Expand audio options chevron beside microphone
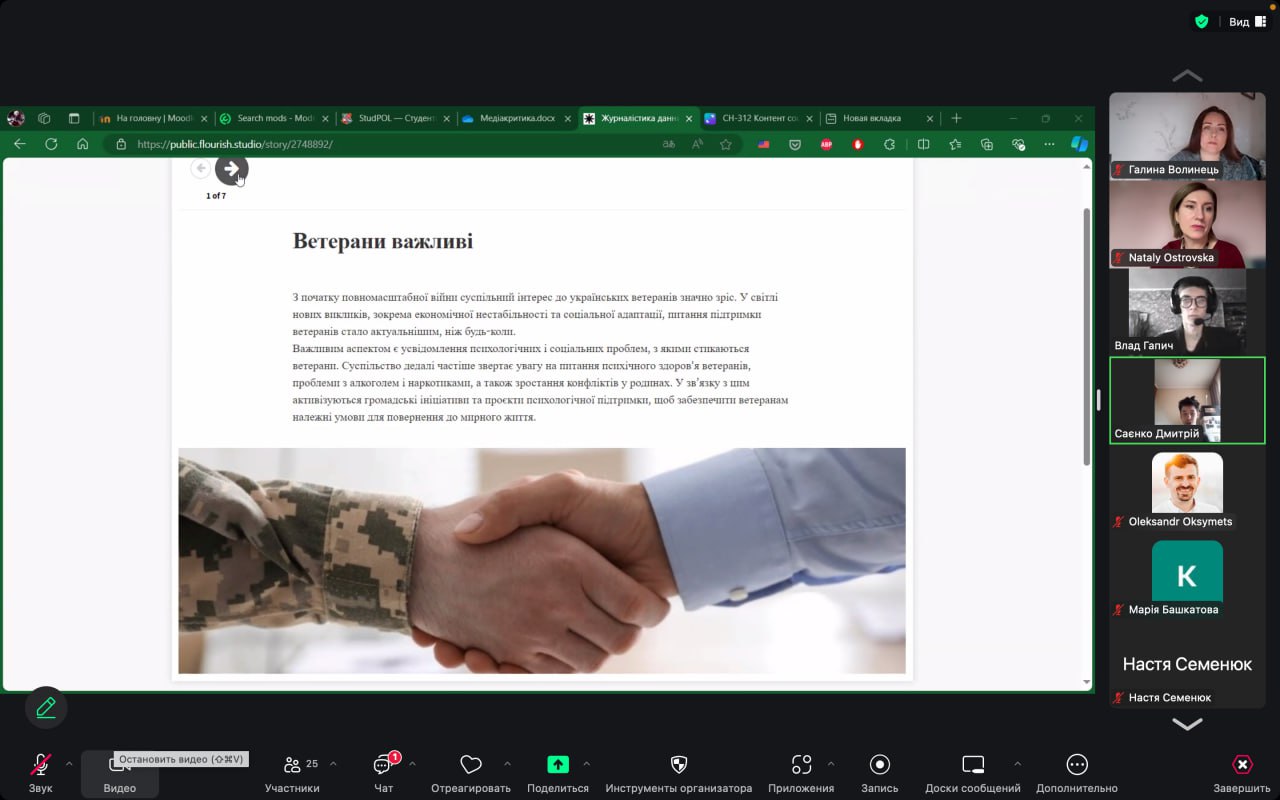 click(x=69, y=764)
